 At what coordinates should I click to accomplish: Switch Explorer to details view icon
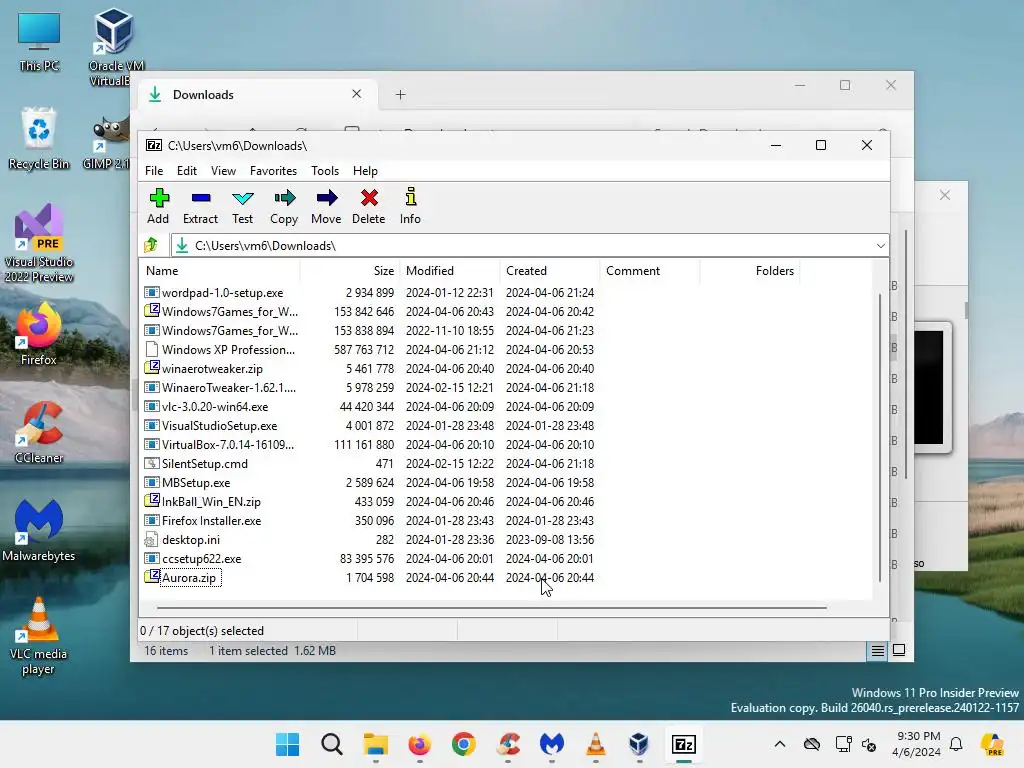(877, 650)
